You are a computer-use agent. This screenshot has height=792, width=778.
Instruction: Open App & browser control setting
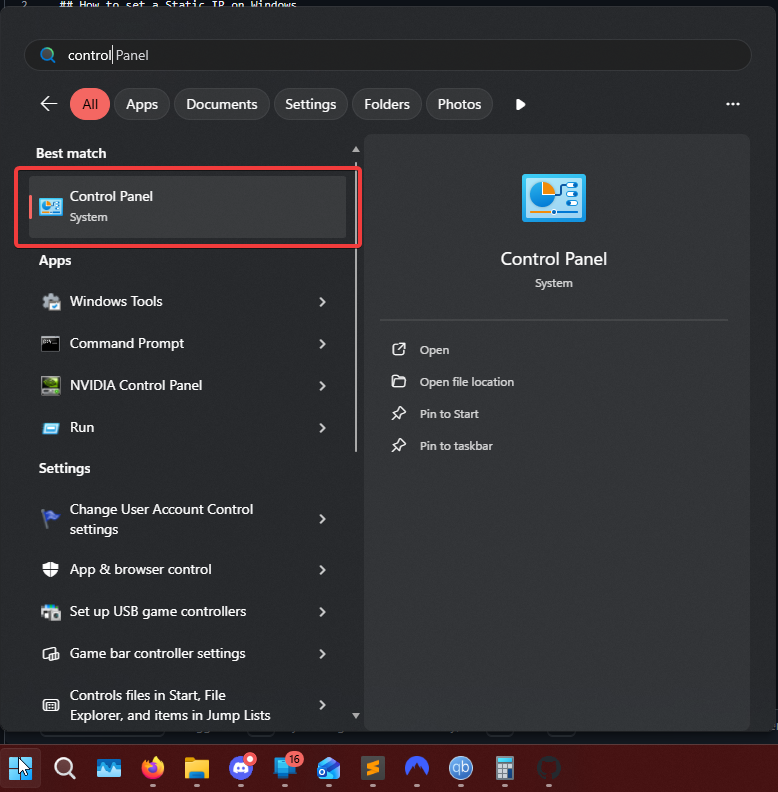point(187,569)
